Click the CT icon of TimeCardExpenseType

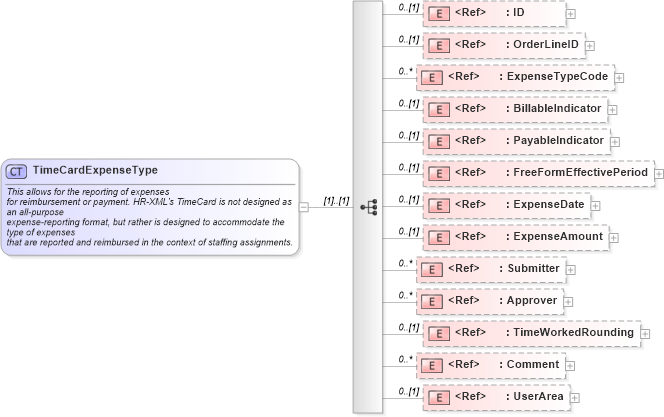click(16, 171)
